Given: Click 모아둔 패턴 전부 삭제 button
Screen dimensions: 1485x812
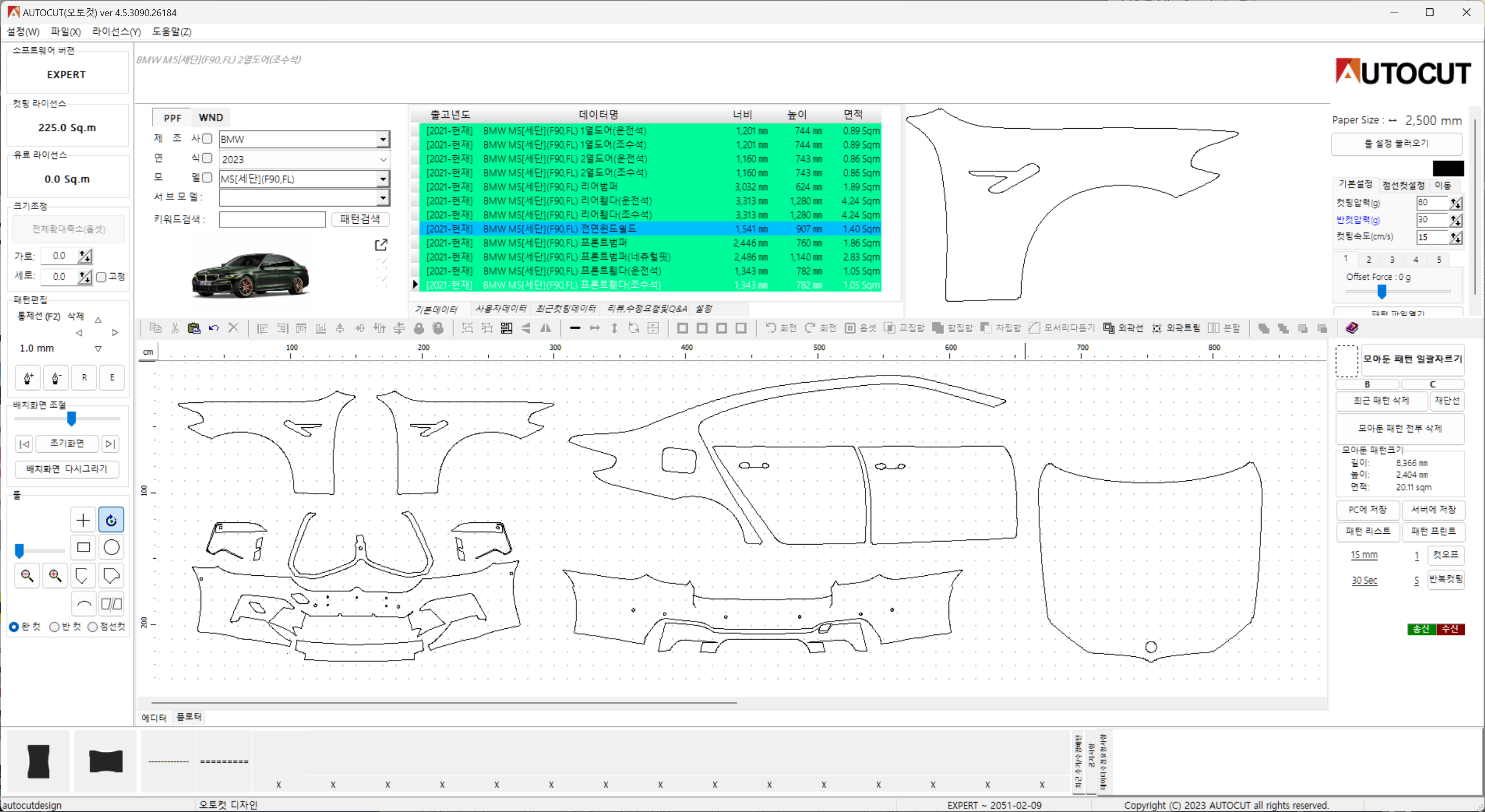Looking at the screenshot, I should pyautogui.click(x=1400, y=428).
